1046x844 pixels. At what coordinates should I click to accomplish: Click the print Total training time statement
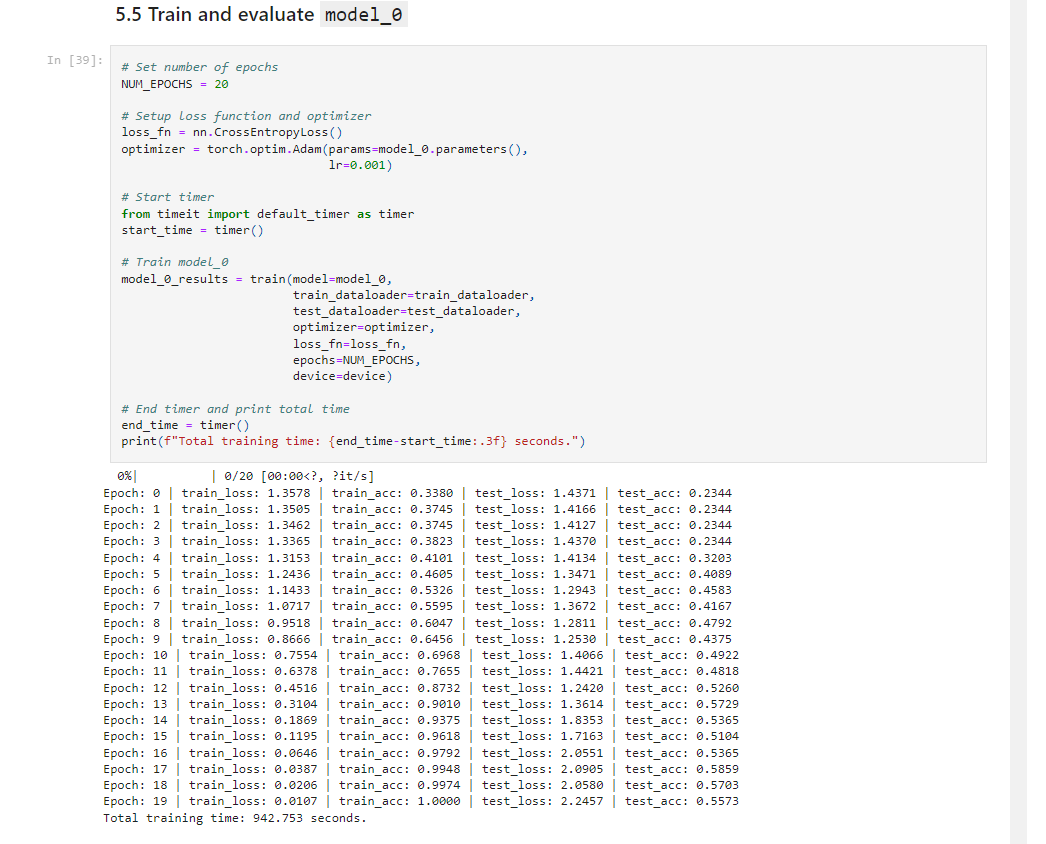pyautogui.click(x=353, y=441)
